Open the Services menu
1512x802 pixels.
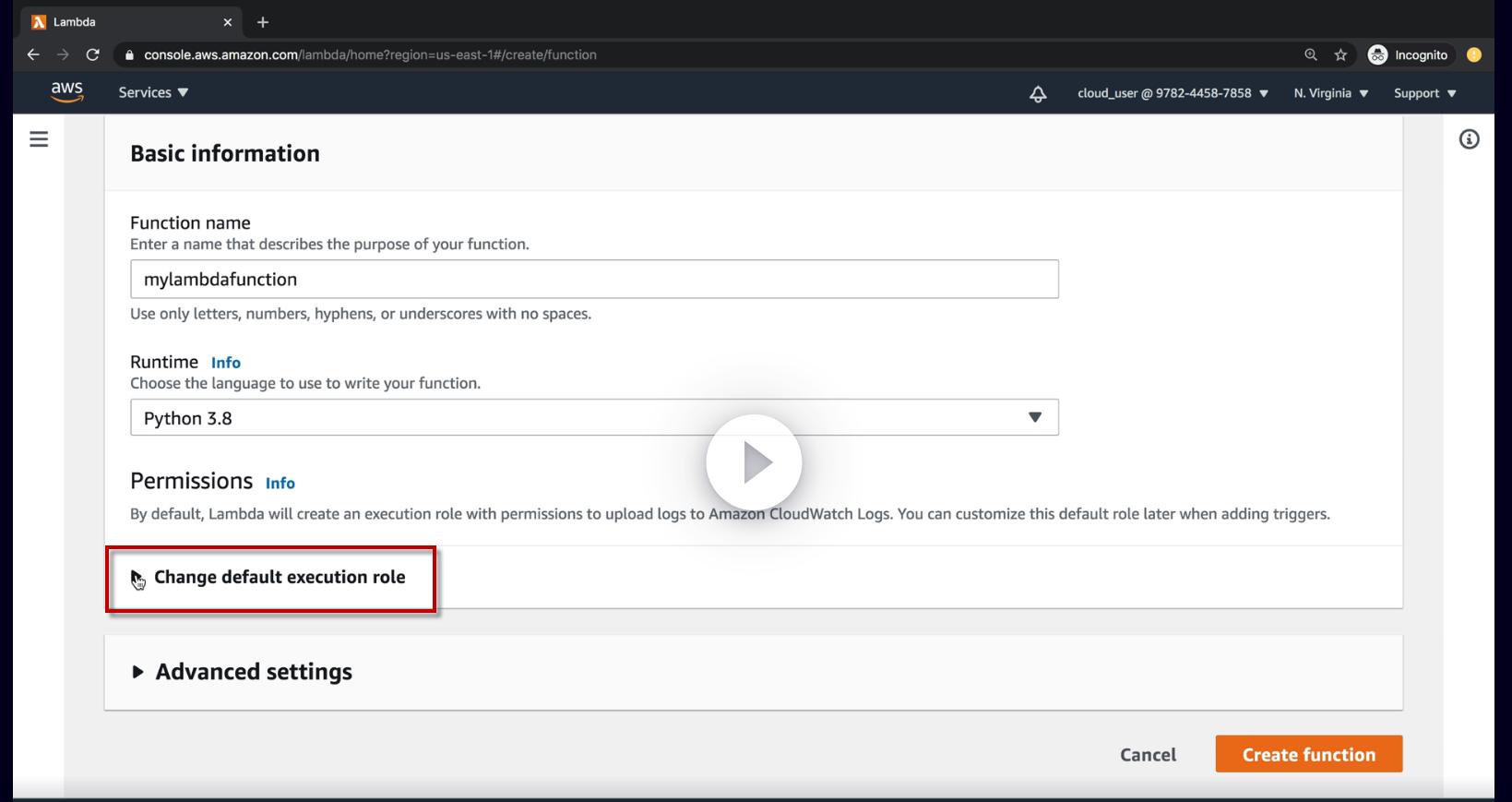153,92
